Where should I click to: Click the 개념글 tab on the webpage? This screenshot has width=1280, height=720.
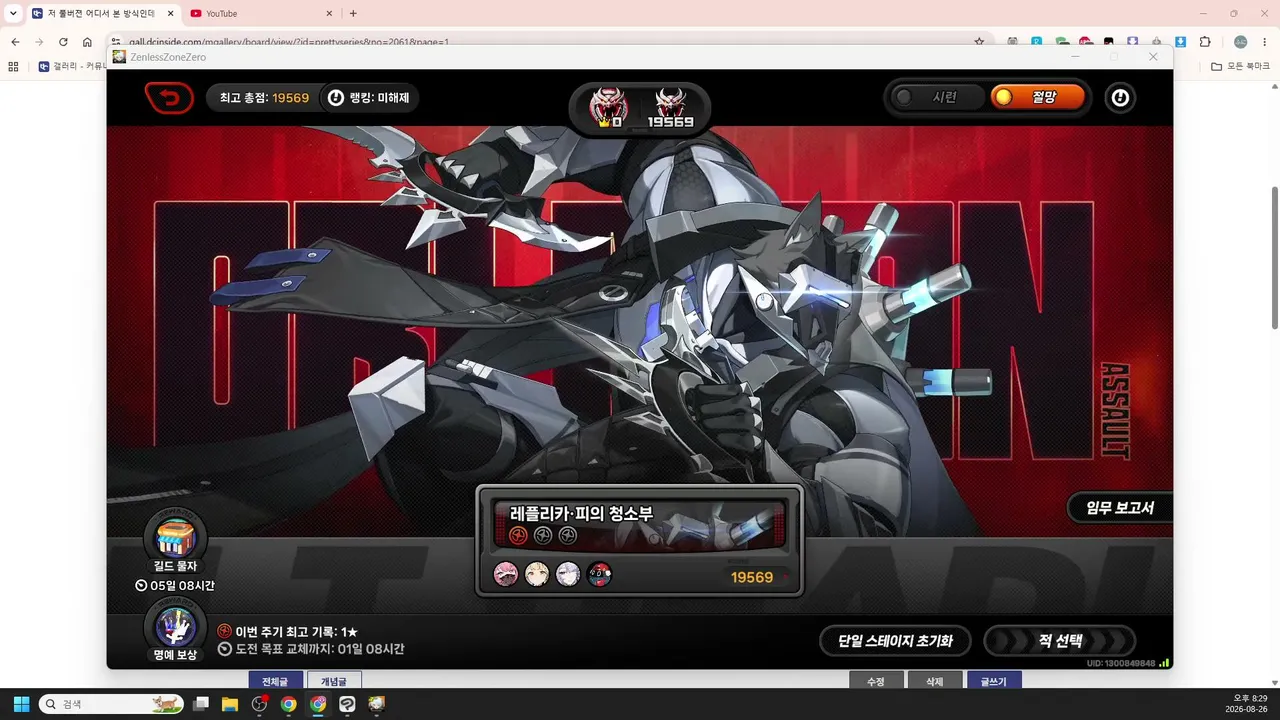coord(334,681)
